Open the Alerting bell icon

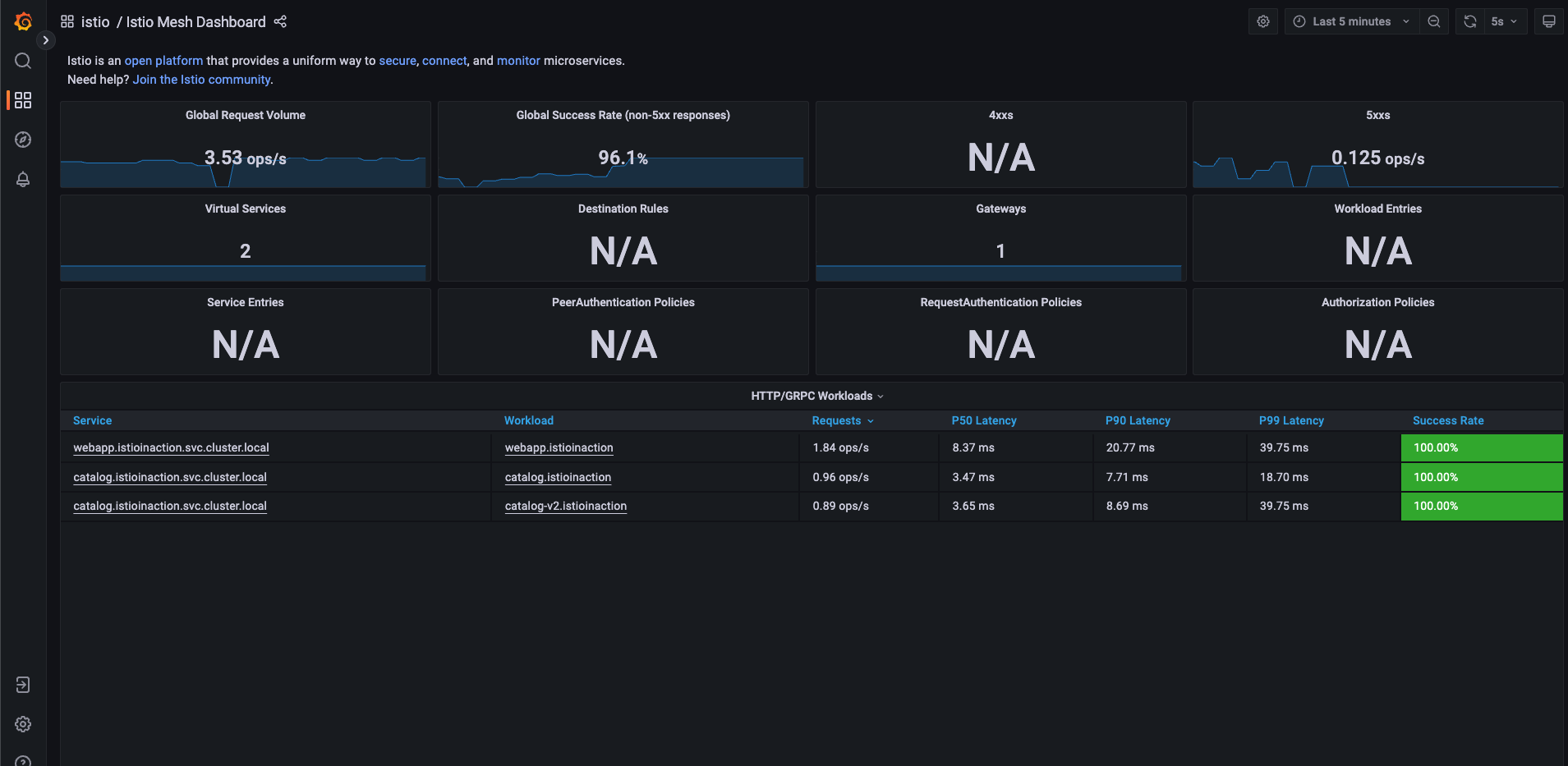(x=23, y=179)
